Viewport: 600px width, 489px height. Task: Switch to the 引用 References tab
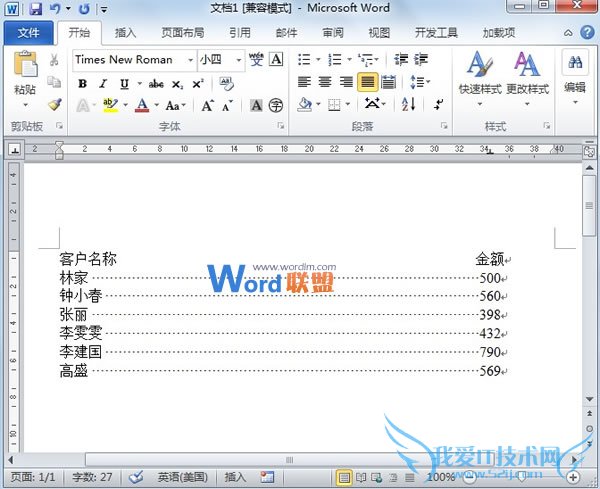click(x=240, y=33)
